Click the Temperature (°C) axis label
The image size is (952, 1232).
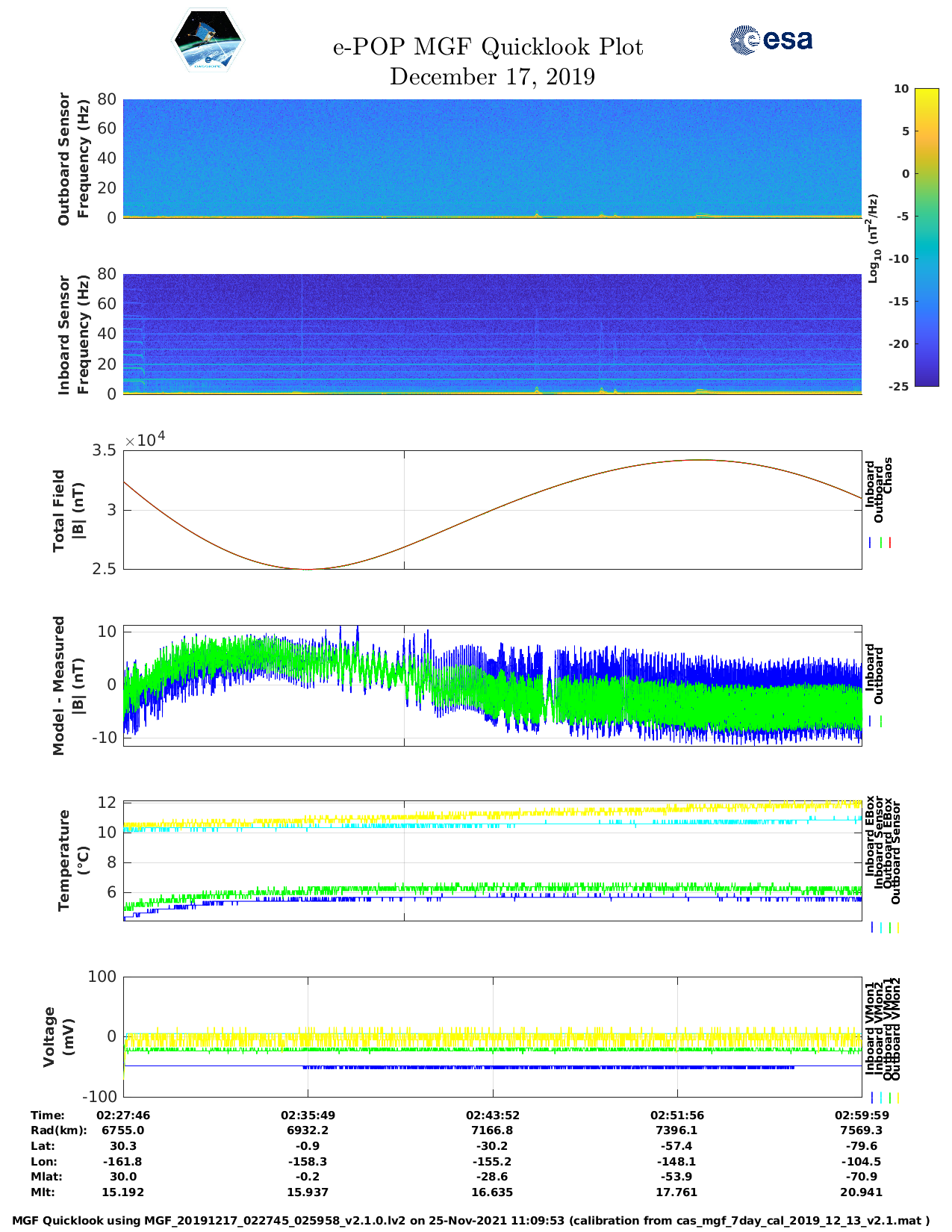(x=73, y=859)
